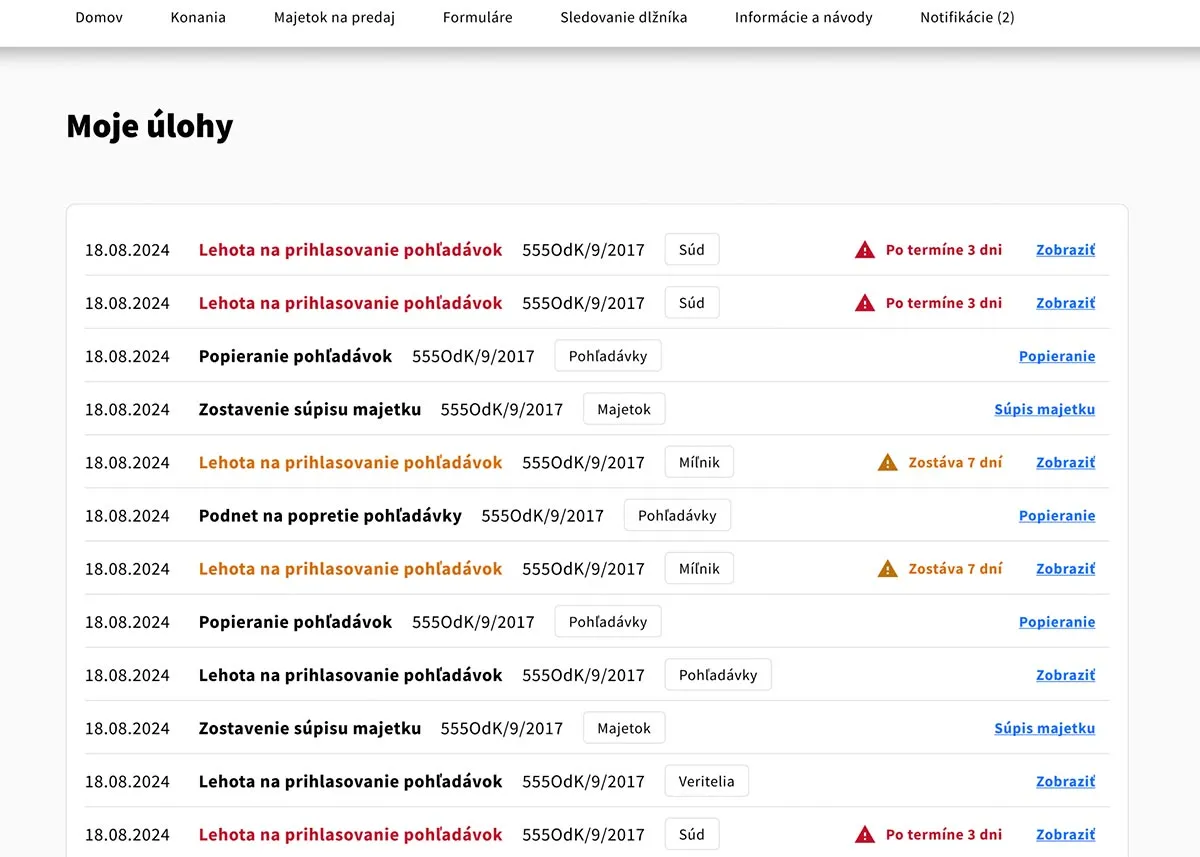The image size is (1200, 857).
Task: Open Zobraziť link in the Veritelia row
Action: coord(1066,782)
